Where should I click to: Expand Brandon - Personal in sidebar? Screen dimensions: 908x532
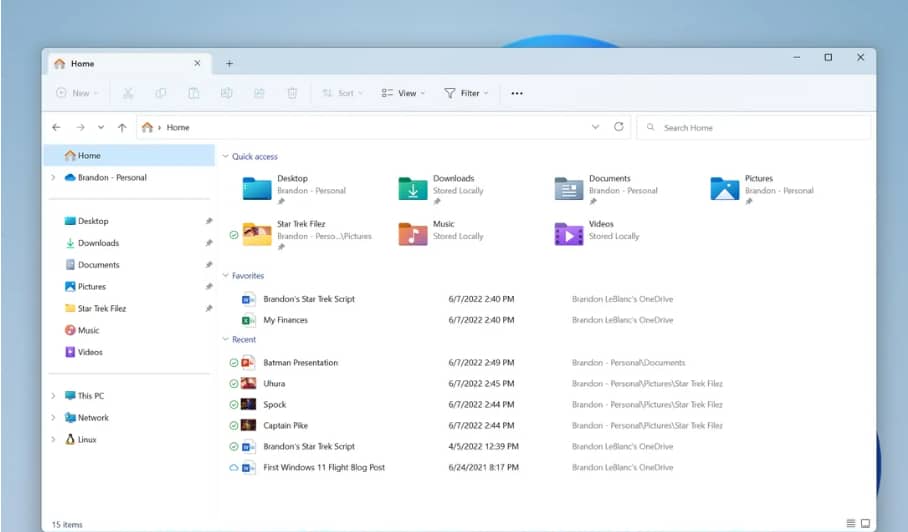click(53, 177)
